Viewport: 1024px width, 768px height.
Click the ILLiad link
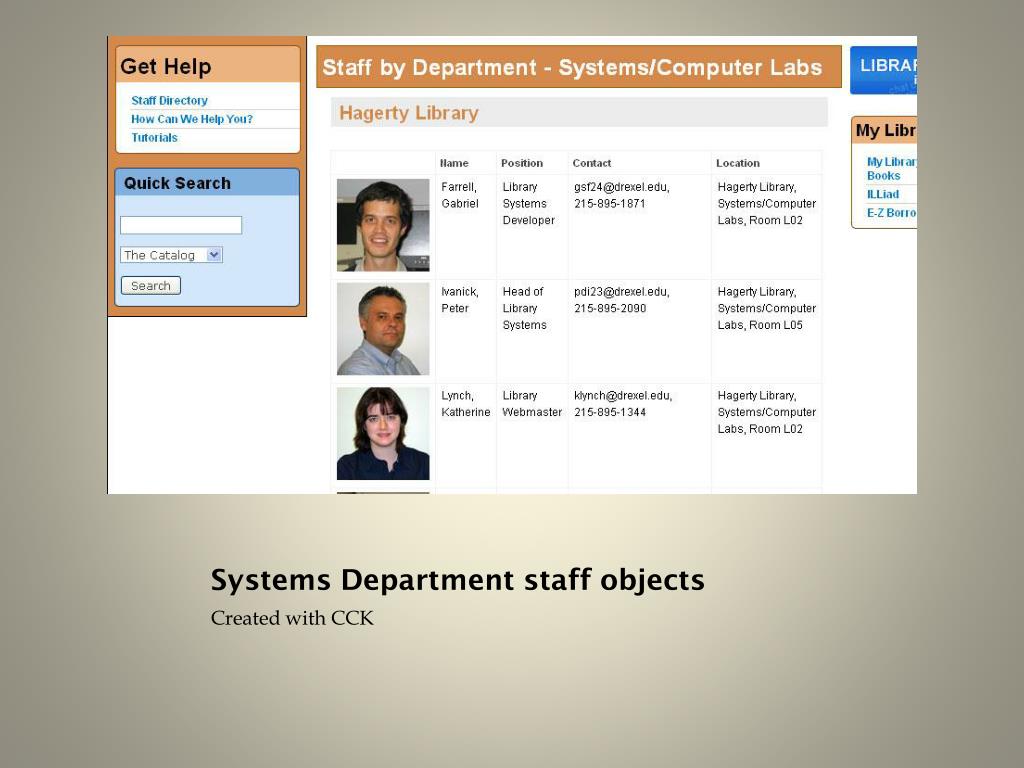(883, 194)
